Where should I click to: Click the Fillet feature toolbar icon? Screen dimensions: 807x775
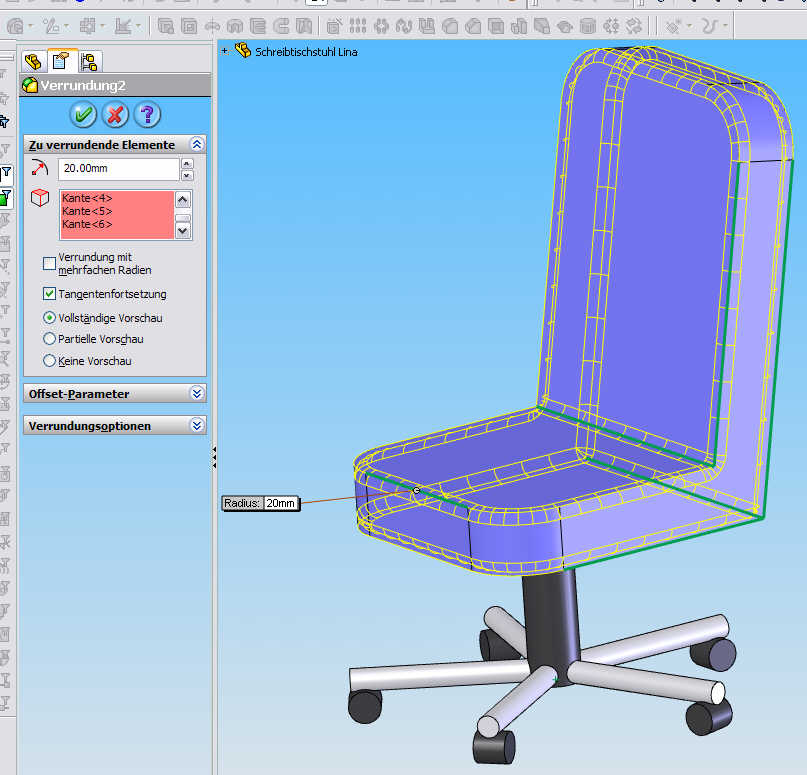450,26
